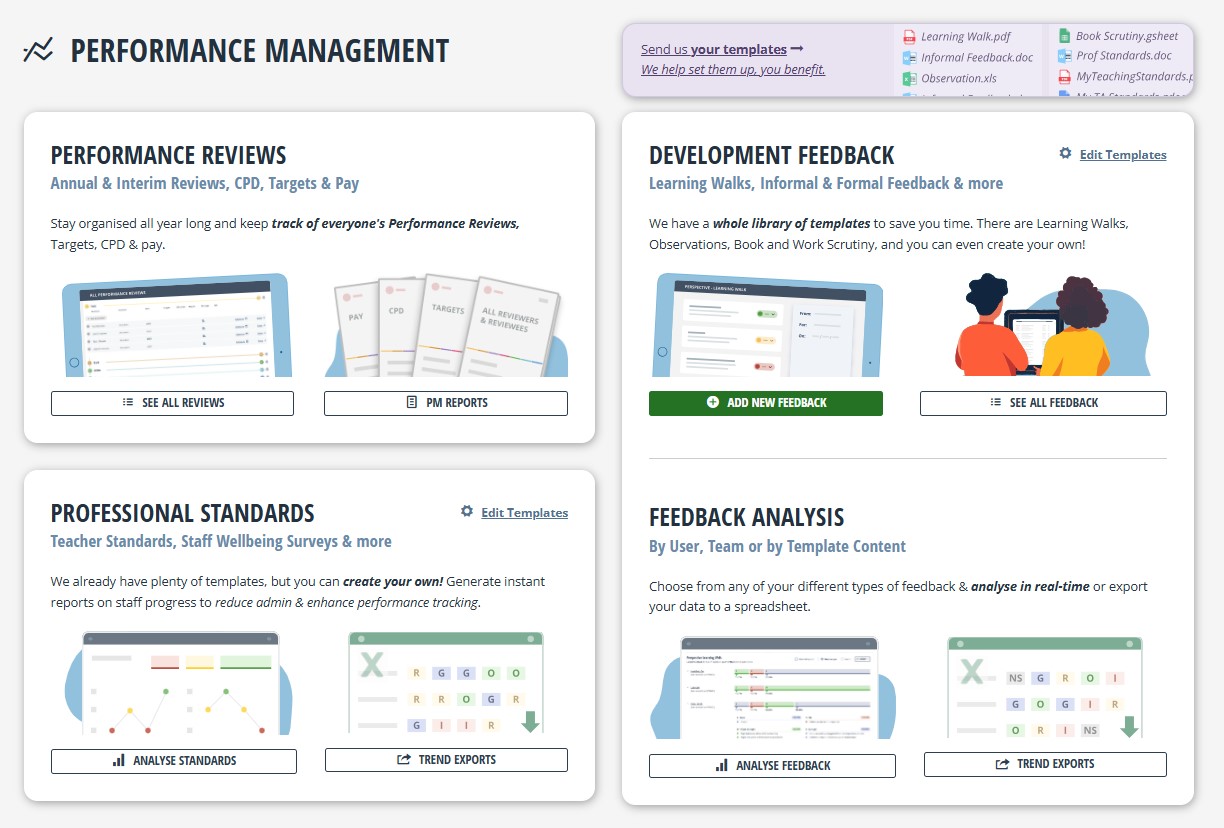Click the Book Scrutiny.gsheet file icon
Screen dimensions: 1224x828
(1064, 37)
